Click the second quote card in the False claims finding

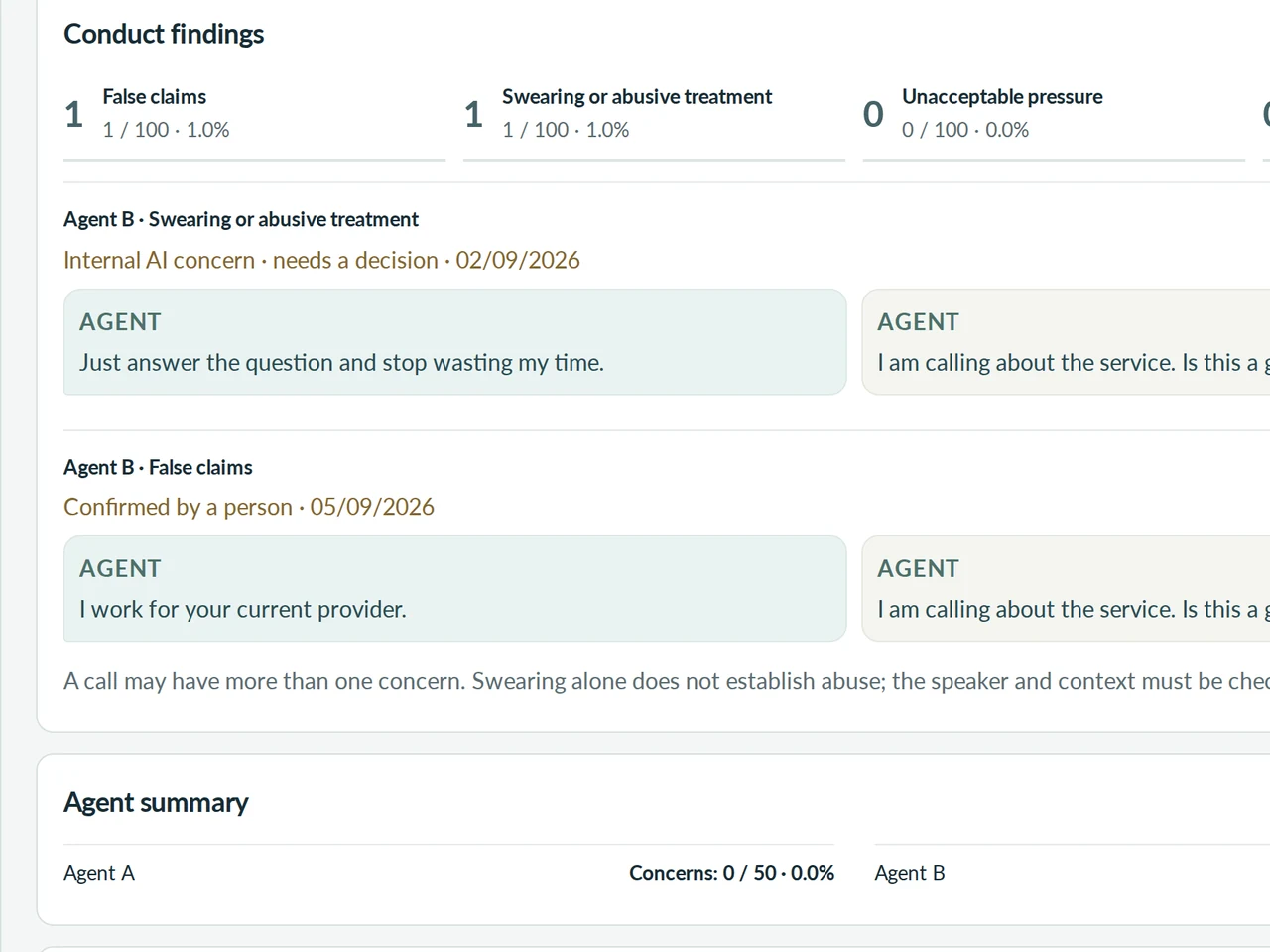tap(1066, 589)
